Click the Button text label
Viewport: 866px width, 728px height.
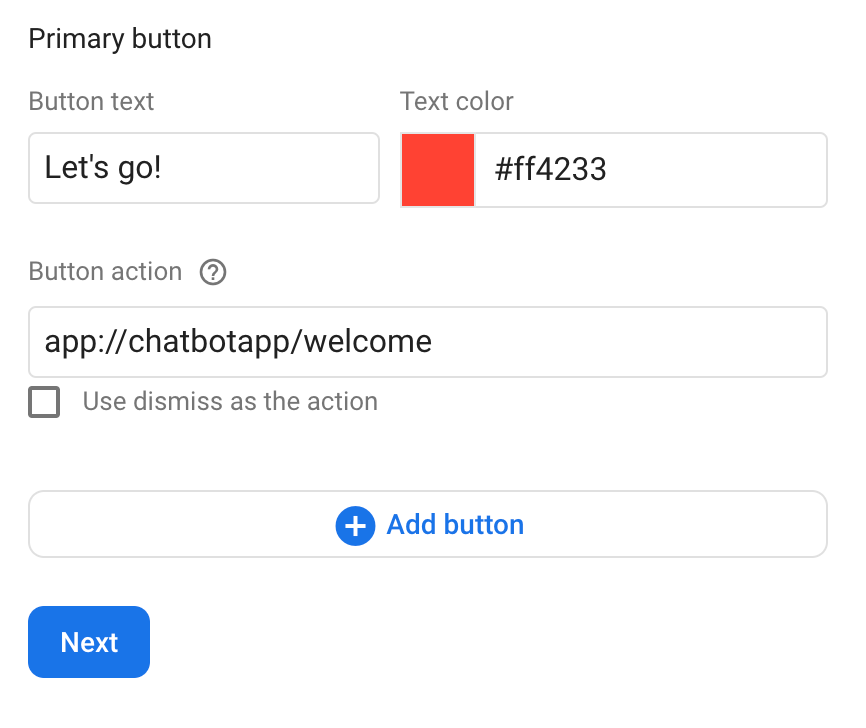(91, 101)
